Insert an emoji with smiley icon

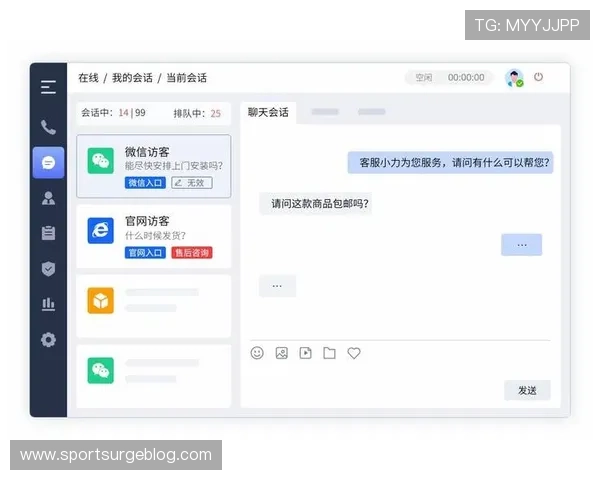[x=257, y=353]
